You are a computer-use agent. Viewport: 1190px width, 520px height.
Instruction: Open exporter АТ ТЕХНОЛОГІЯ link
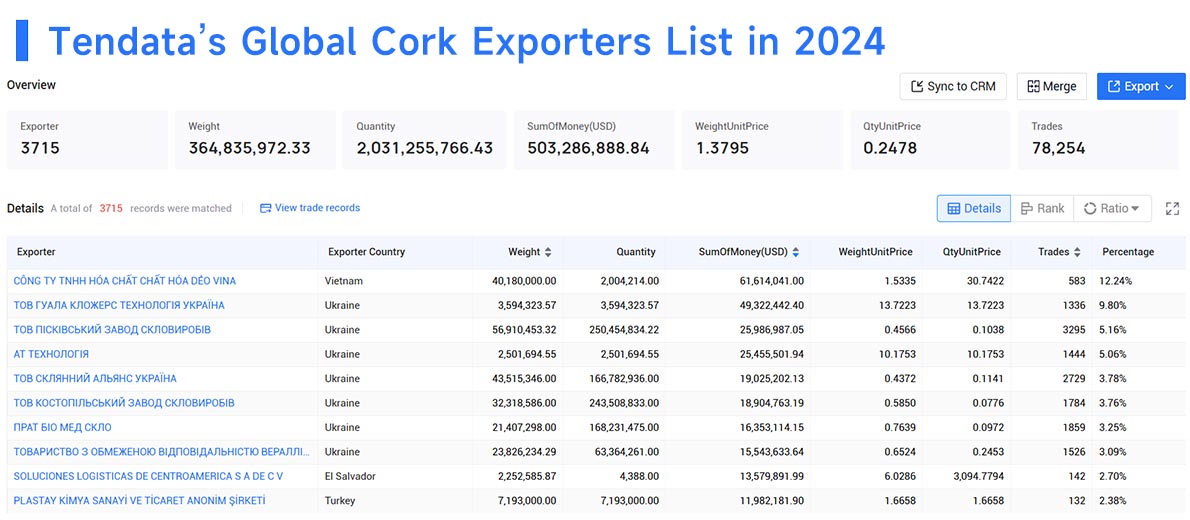click(x=51, y=354)
